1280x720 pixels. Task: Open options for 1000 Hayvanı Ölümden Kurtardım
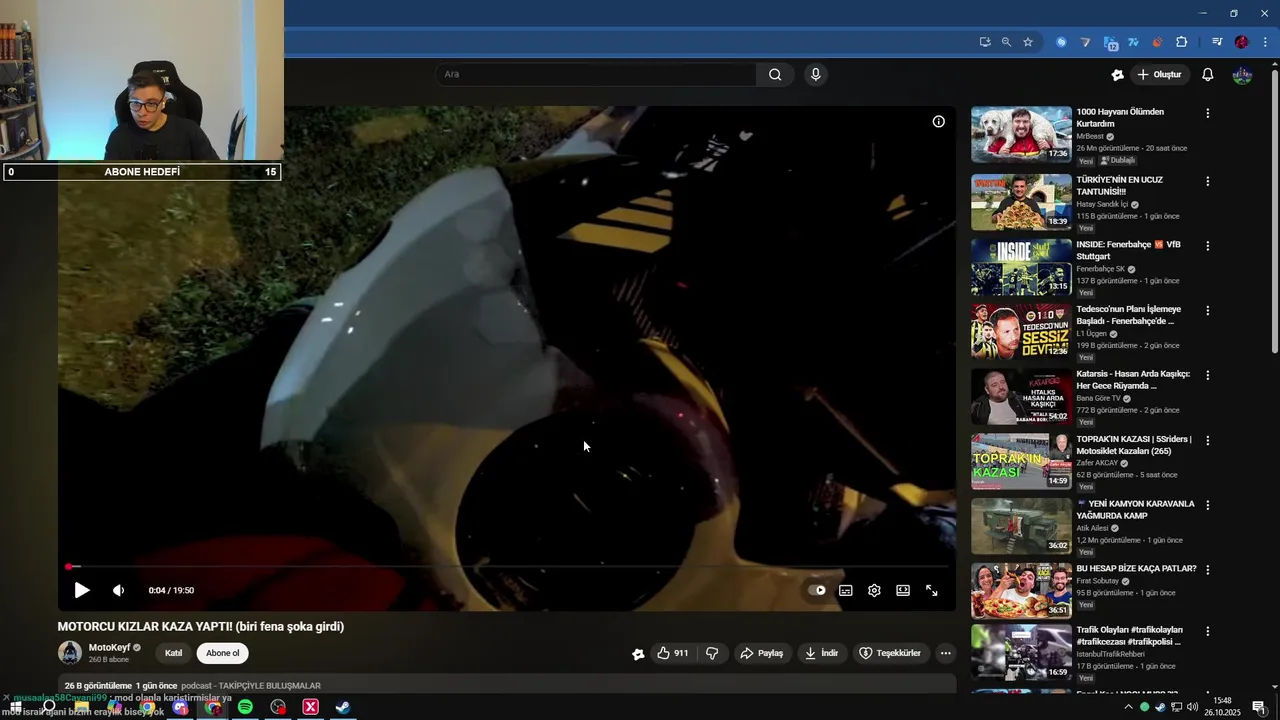tap(1207, 113)
